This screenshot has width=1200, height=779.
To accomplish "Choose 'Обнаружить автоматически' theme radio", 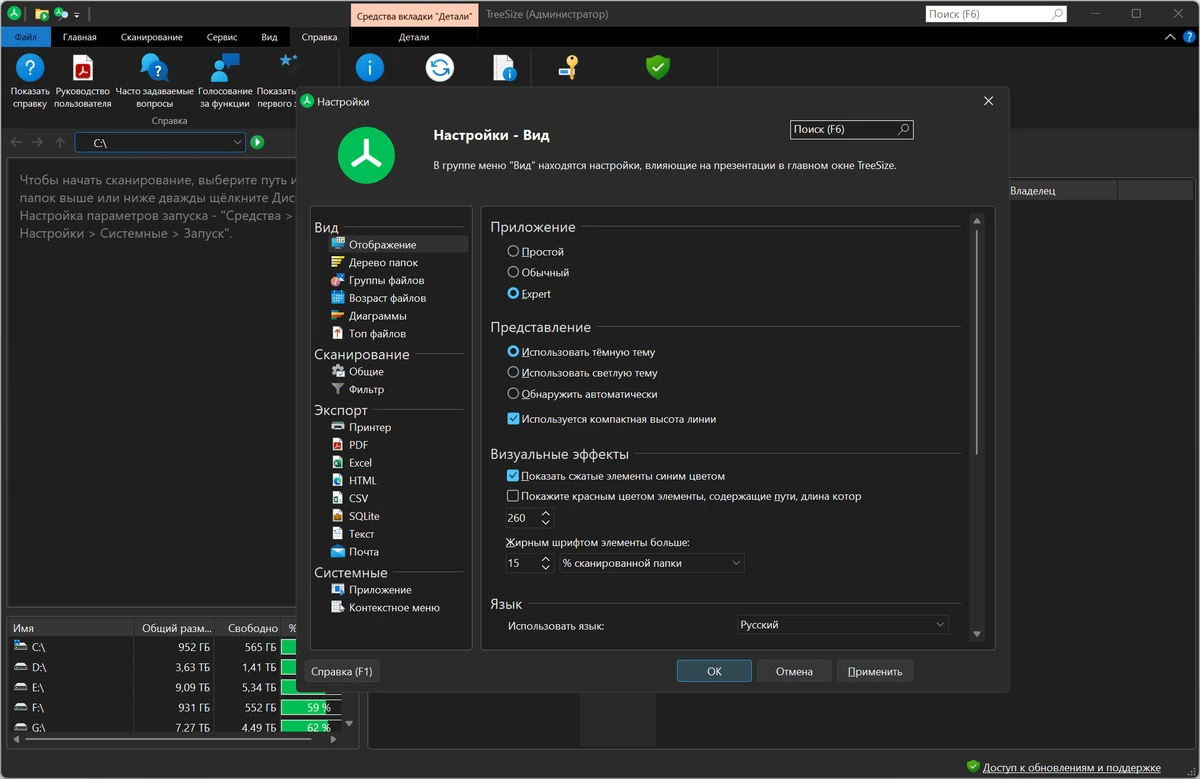I will 513,394.
